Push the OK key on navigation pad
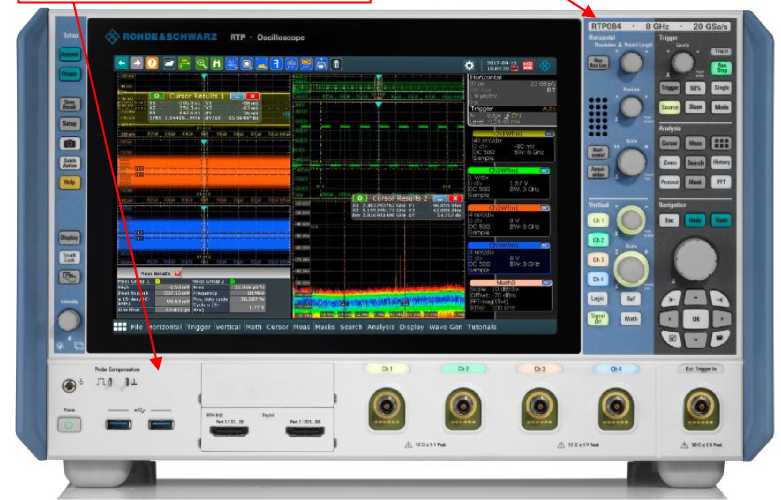The image size is (781, 500). point(695,319)
